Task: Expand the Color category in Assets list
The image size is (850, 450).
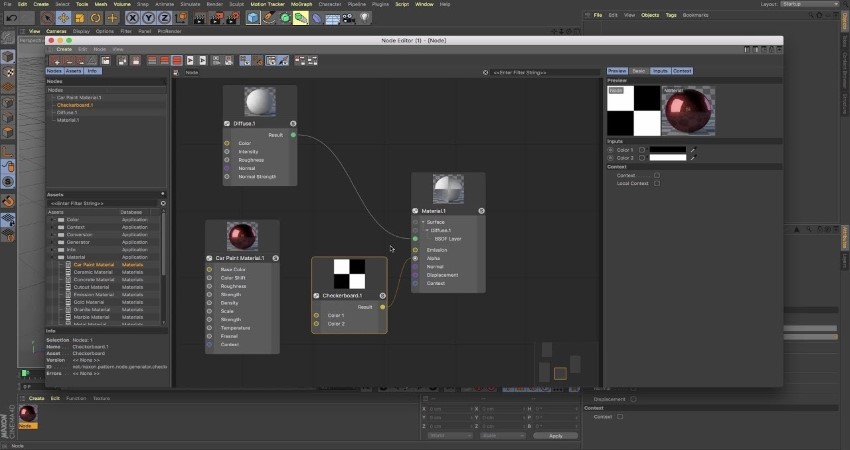Action: [53, 220]
